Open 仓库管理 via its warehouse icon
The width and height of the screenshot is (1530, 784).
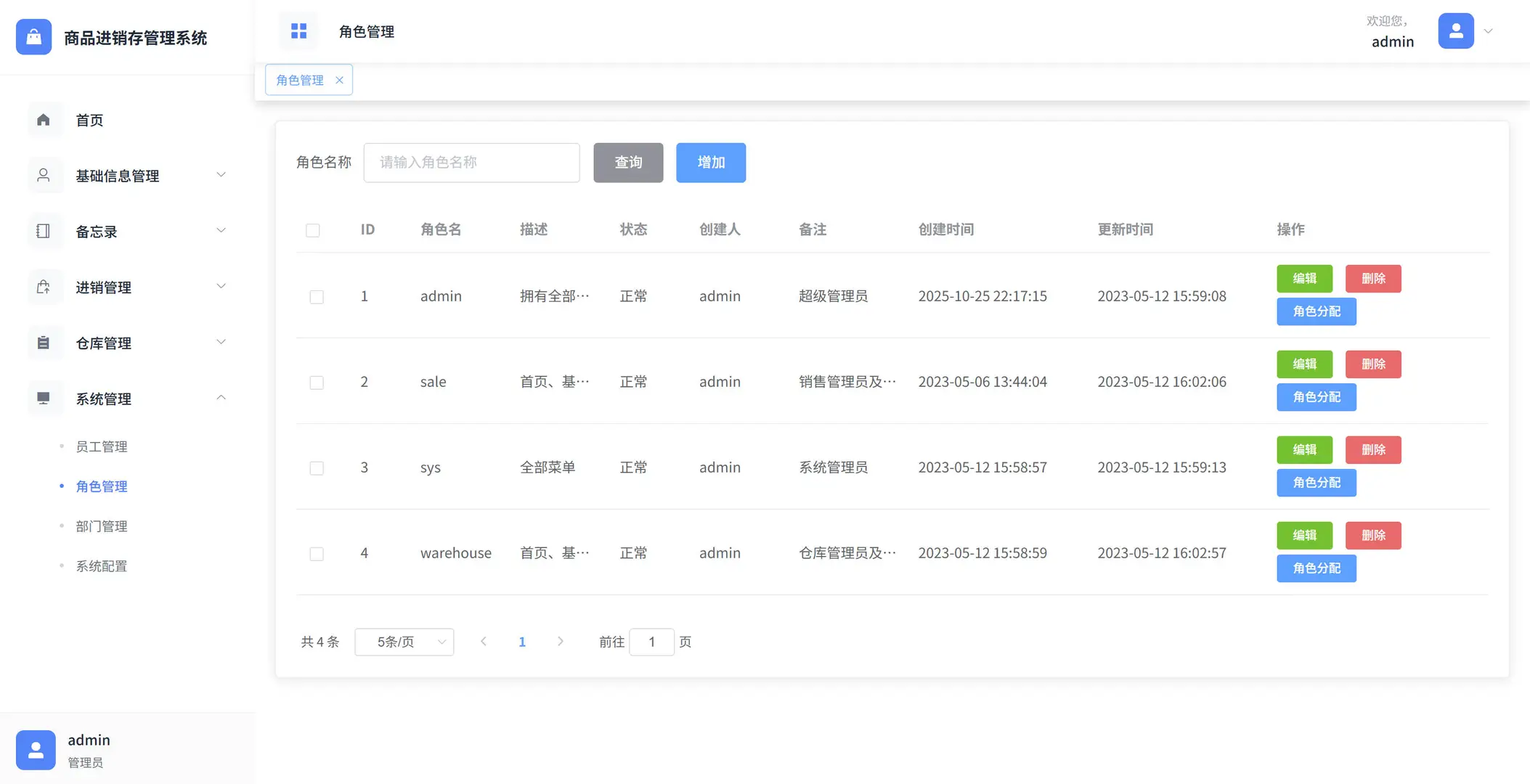click(44, 343)
